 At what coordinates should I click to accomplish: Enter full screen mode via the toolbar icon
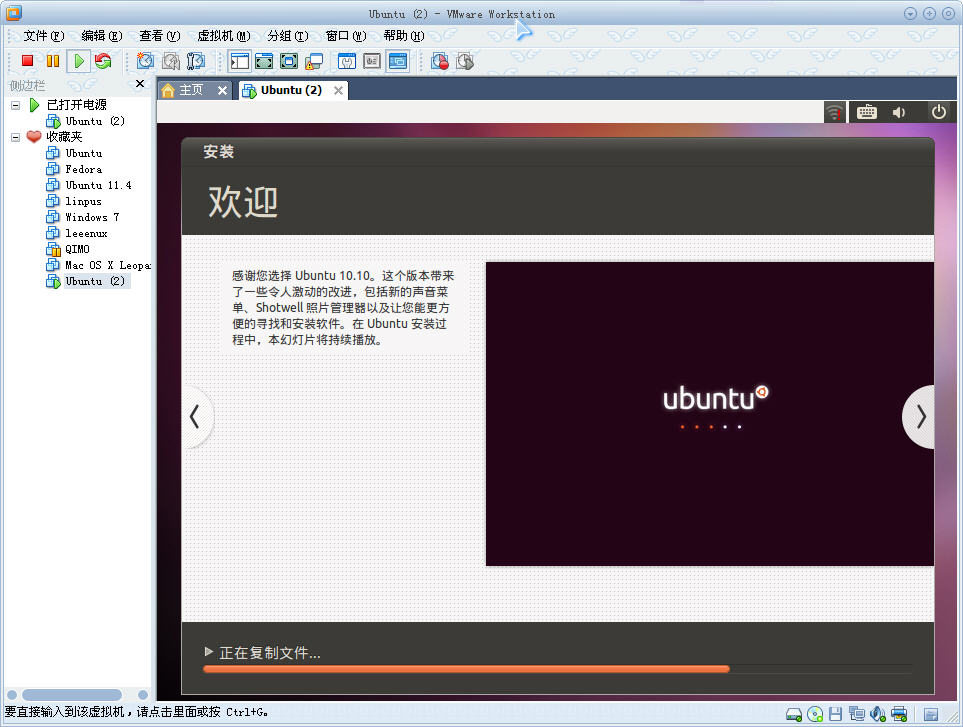(289, 61)
